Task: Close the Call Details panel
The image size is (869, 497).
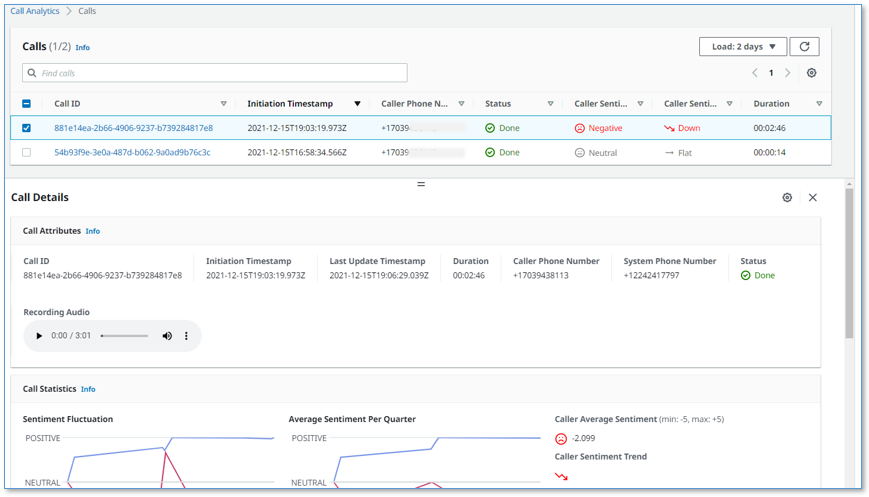Action: 812,197
